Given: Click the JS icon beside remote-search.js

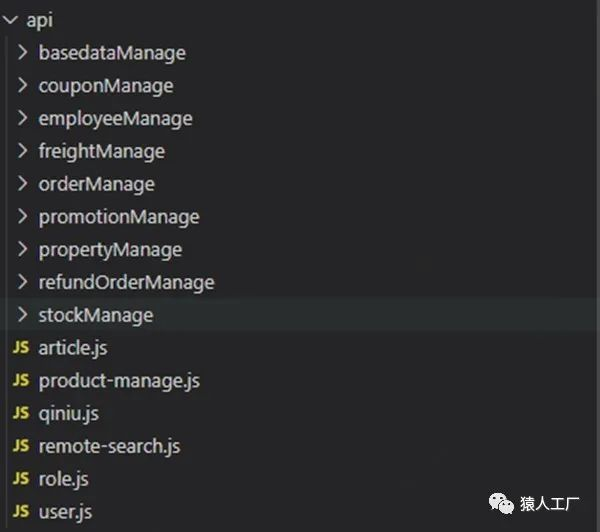Looking at the screenshot, I should tap(21, 446).
